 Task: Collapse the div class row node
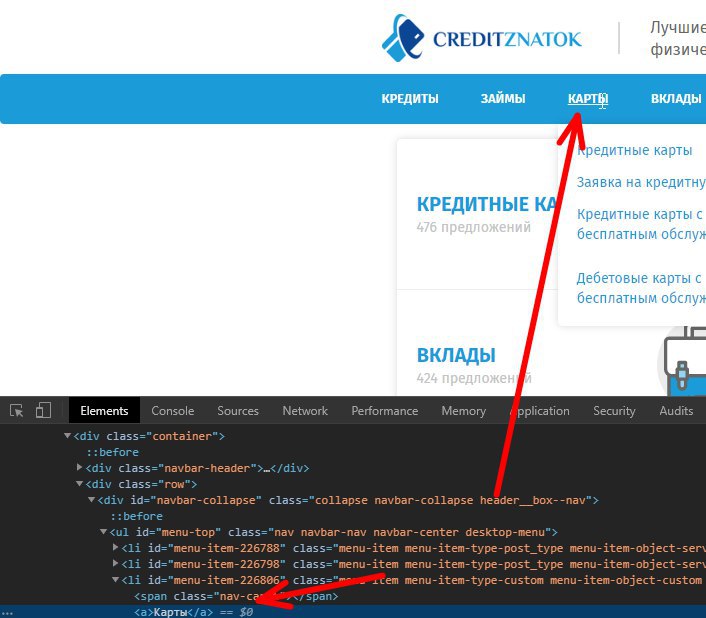coord(80,484)
